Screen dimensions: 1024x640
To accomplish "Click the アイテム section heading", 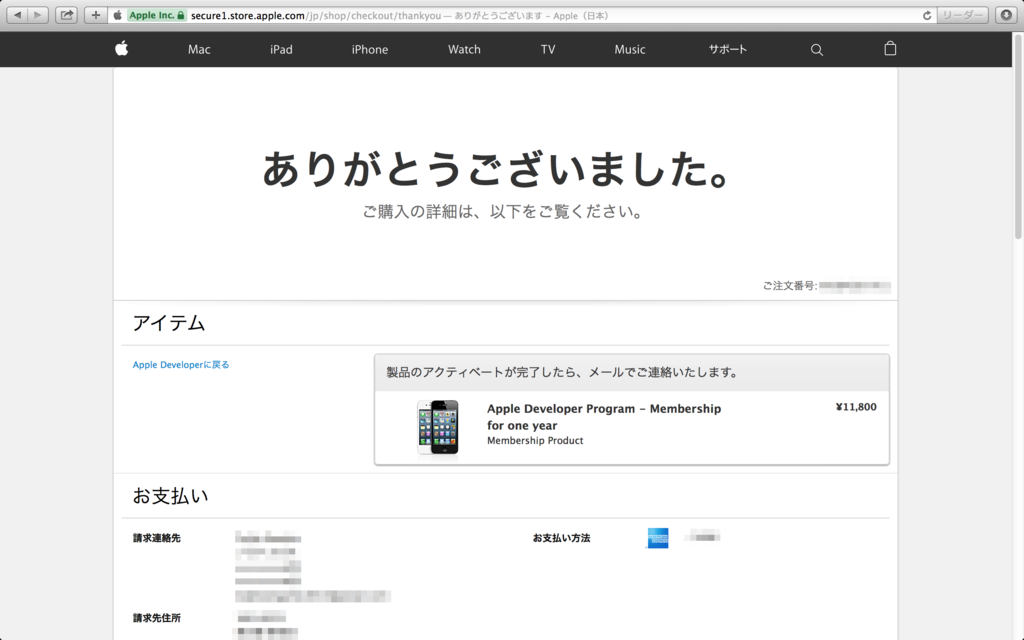I will (169, 323).
